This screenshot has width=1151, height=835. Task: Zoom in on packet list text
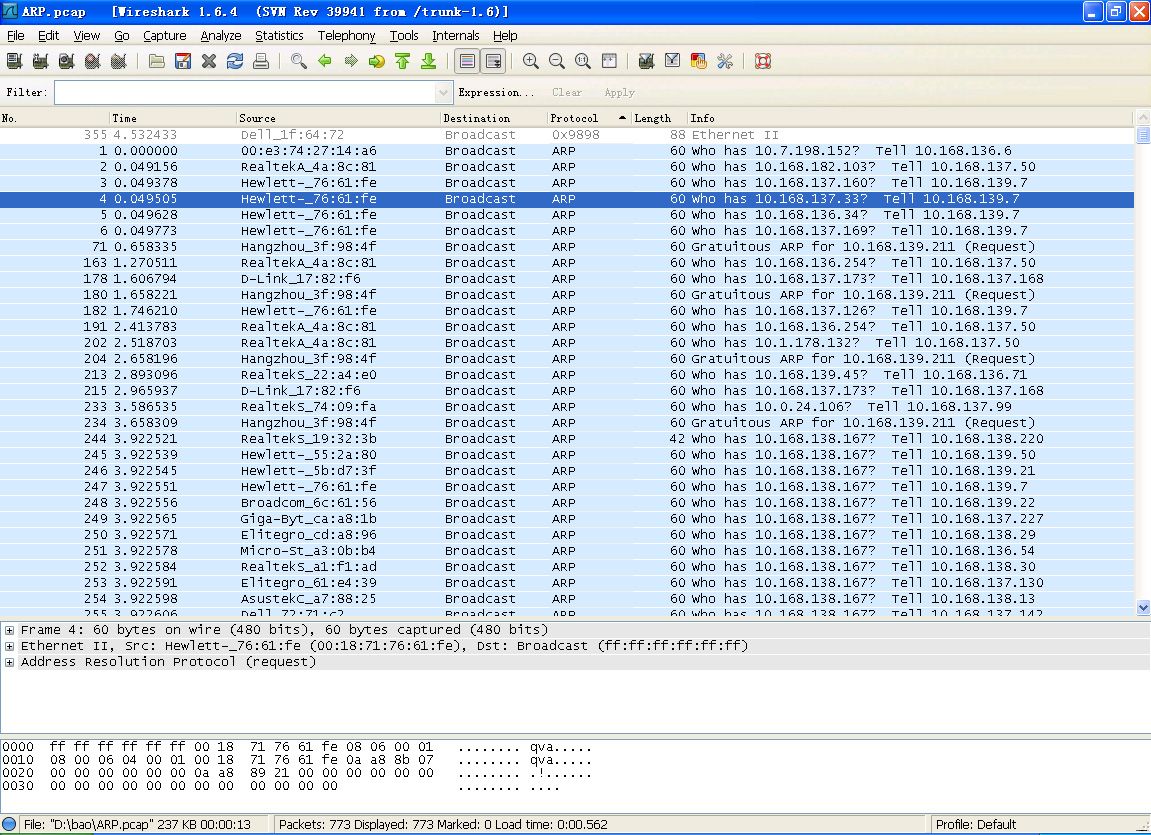click(531, 61)
